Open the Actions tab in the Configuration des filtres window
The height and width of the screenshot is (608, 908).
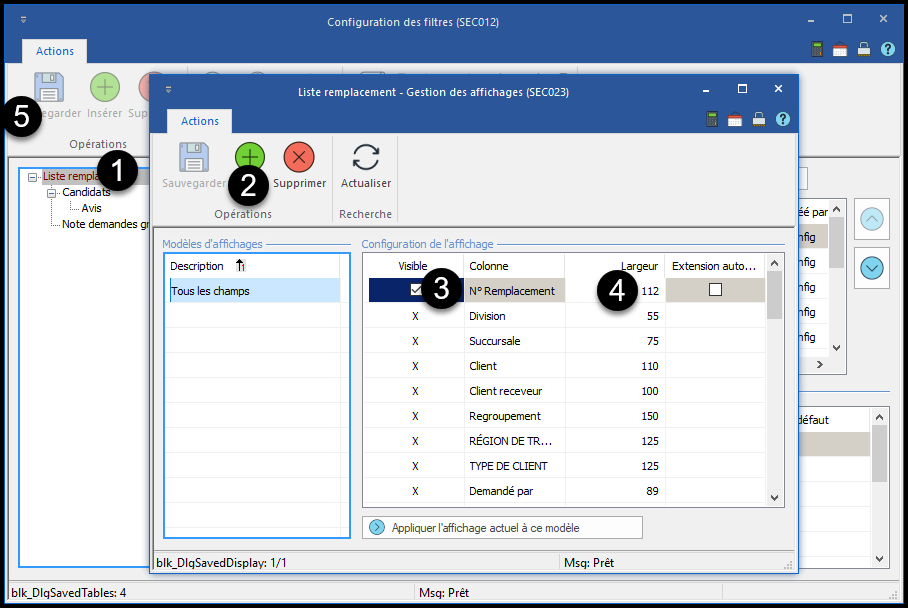[x=55, y=51]
